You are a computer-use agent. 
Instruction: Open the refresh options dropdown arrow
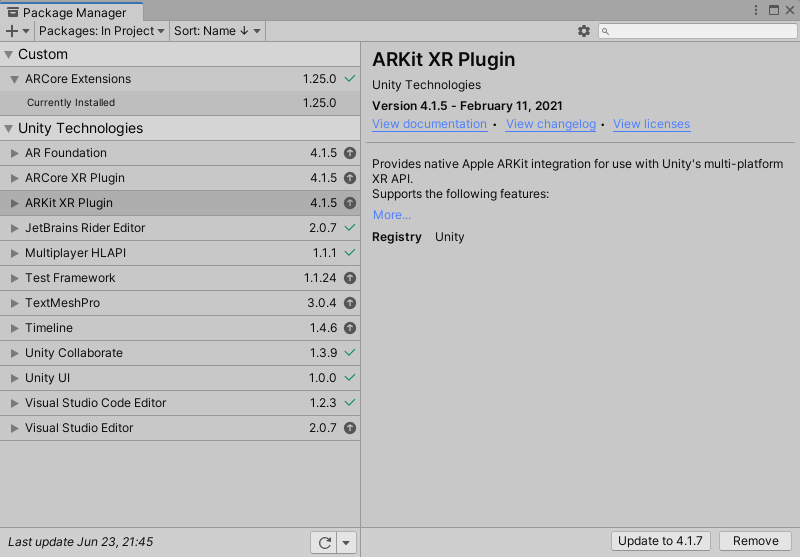346,542
